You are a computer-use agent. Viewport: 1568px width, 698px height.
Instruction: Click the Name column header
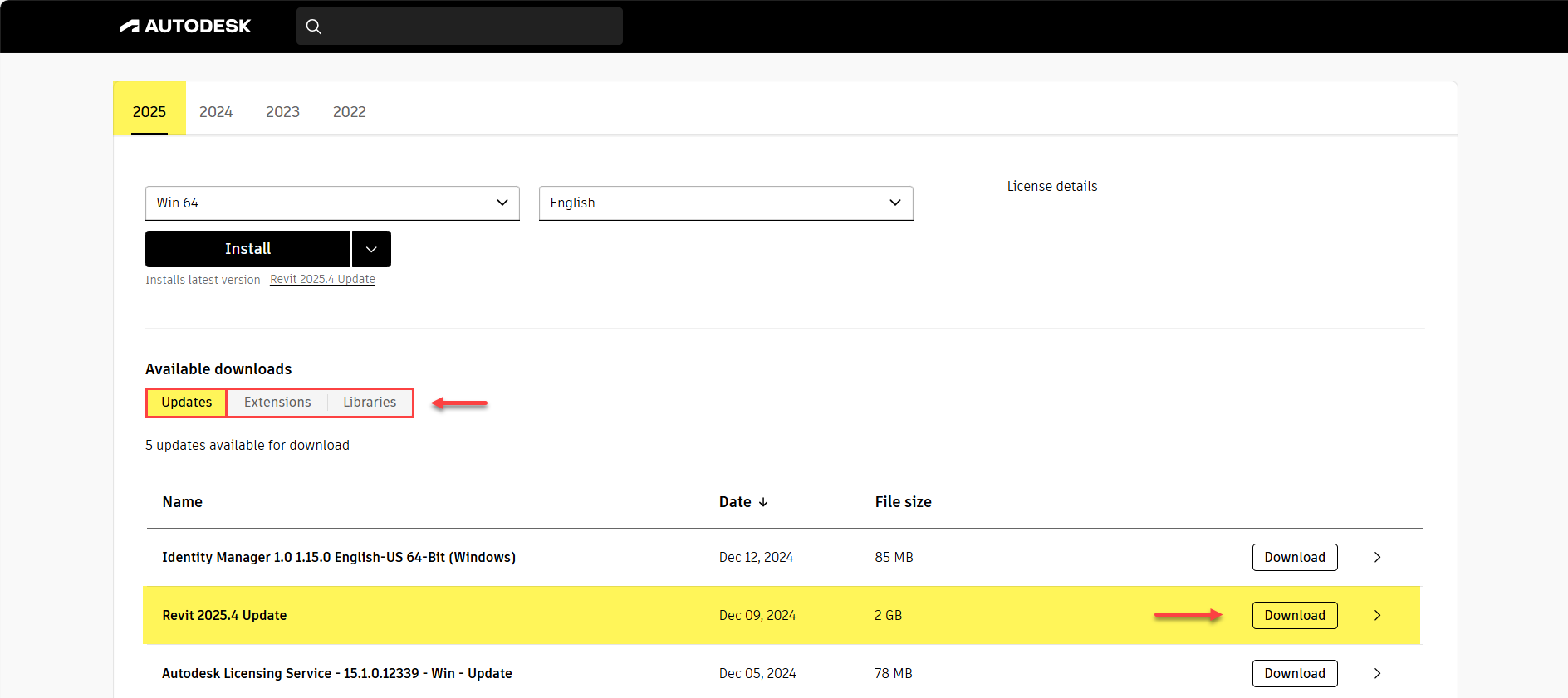point(183,502)
